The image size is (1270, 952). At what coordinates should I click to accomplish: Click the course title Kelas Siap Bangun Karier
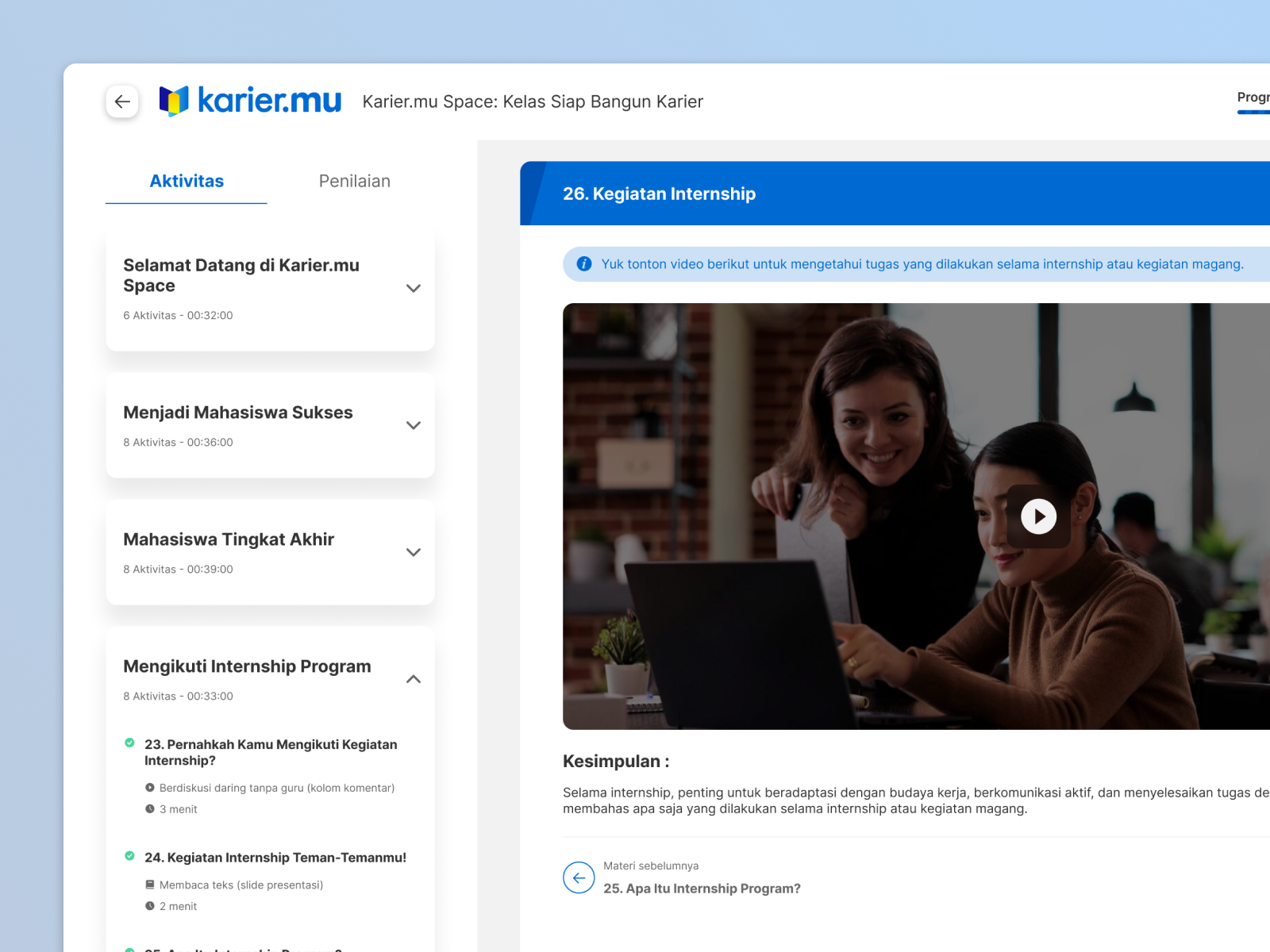(x=533, y=102)
